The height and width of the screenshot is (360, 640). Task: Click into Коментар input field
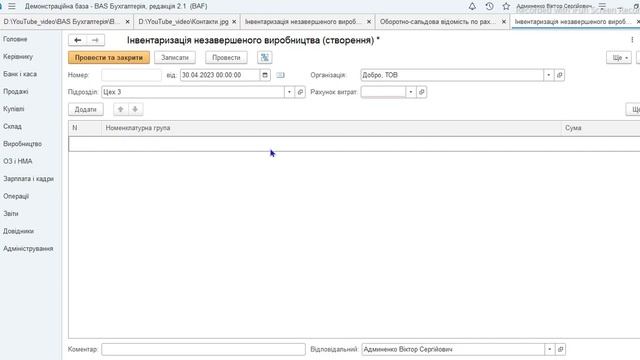pos(203,349)
